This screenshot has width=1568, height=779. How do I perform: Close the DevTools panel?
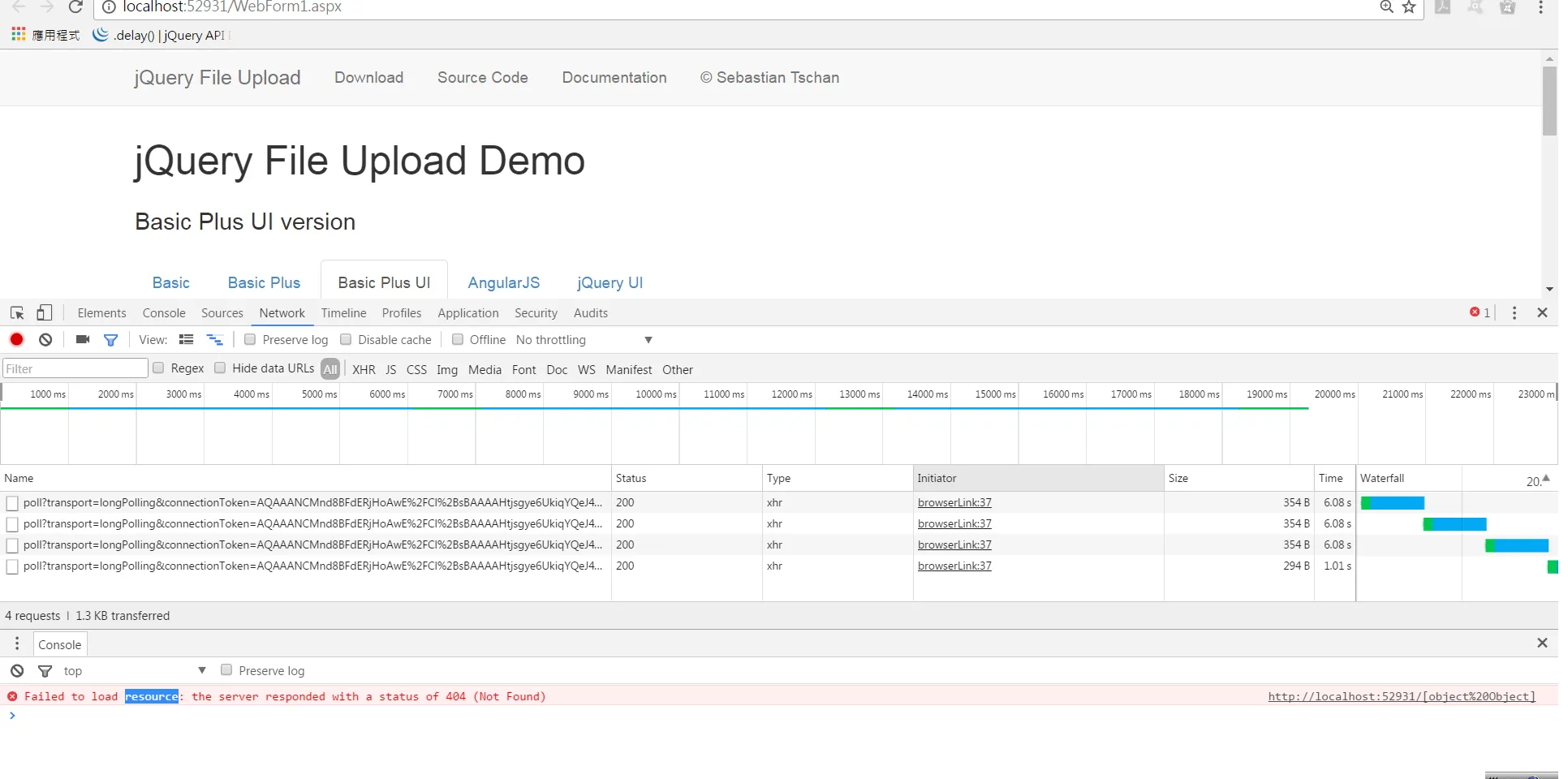(x=1542, y=313)
